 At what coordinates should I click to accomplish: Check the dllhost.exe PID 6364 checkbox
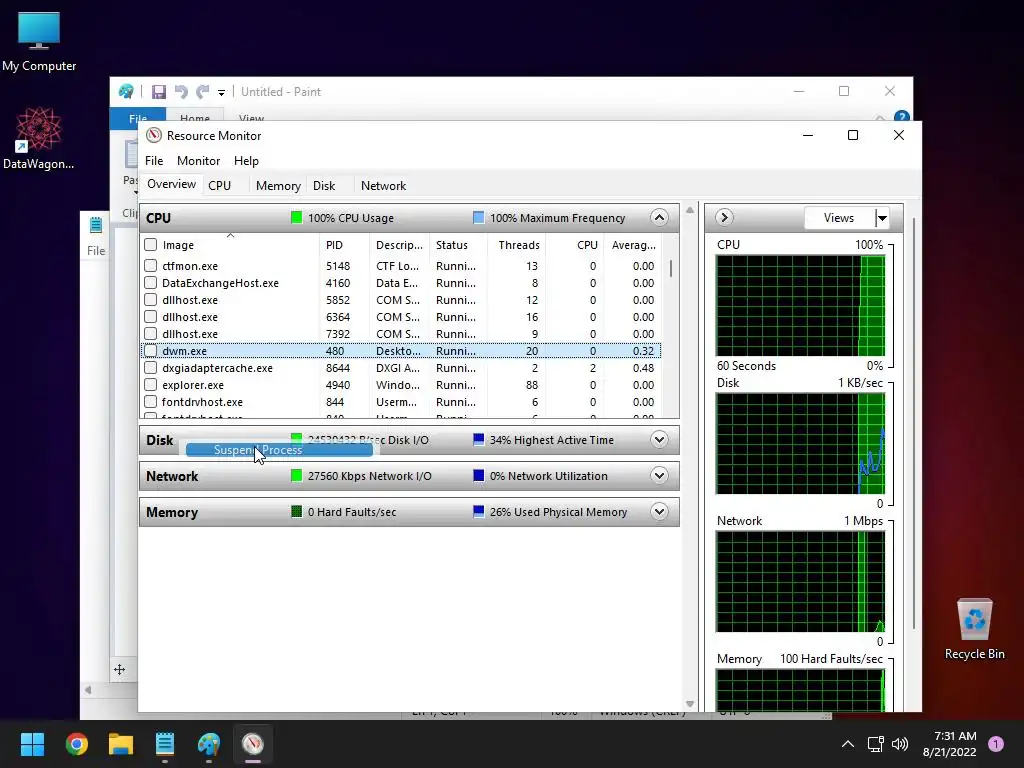(x=151, y=317)
